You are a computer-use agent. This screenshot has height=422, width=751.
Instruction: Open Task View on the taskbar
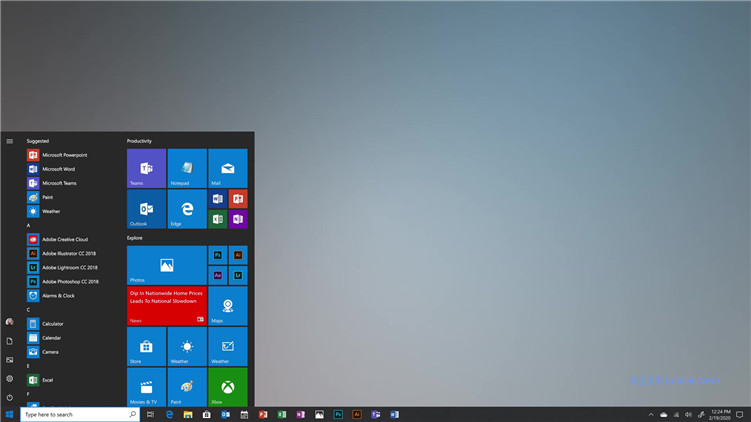click(150, 414)
